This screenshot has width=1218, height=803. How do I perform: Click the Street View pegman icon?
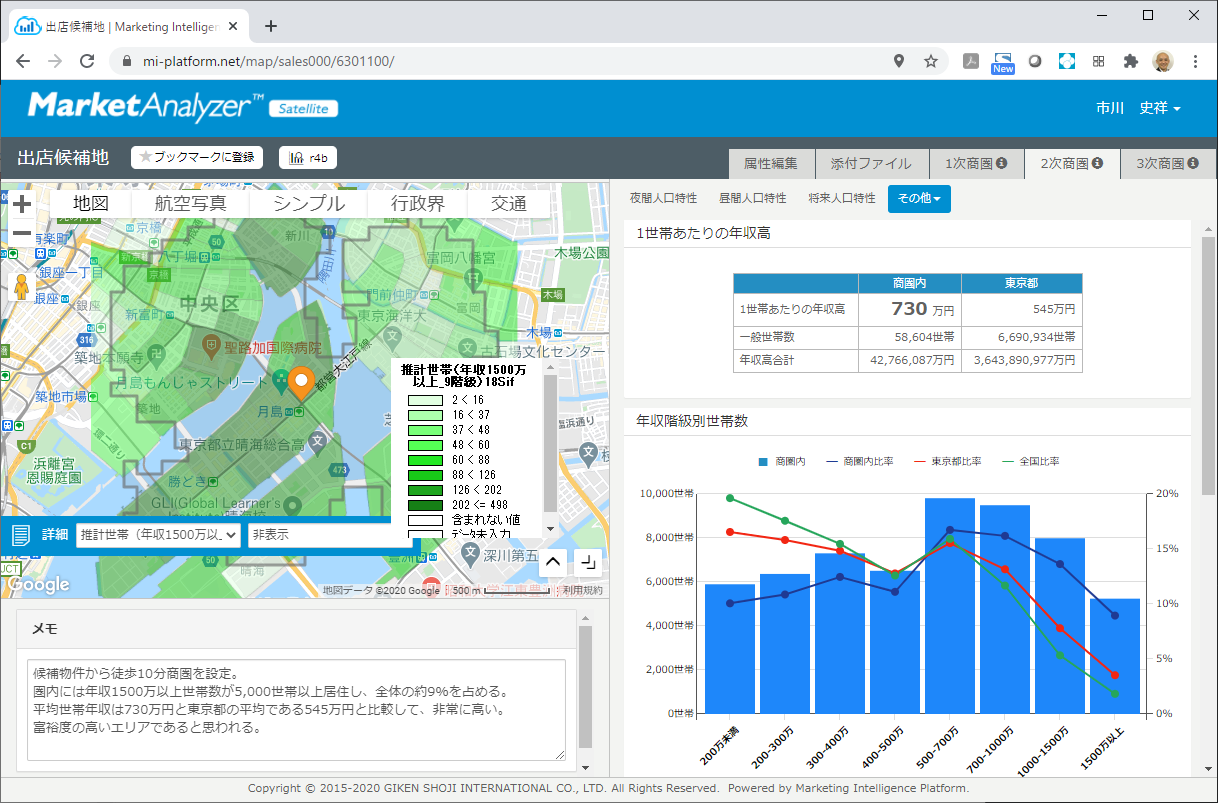pyautogui.click(x=22, y=286)
